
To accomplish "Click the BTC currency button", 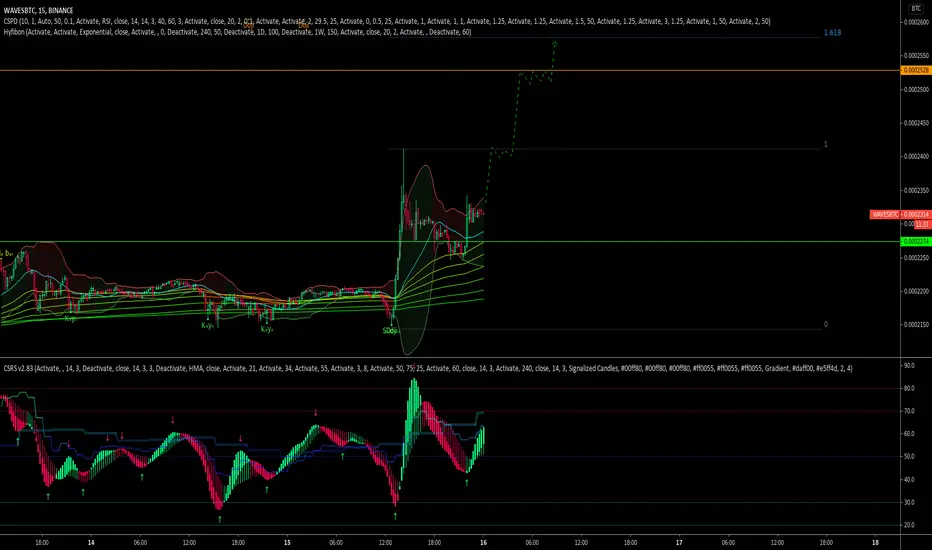I will coord(916,9).
